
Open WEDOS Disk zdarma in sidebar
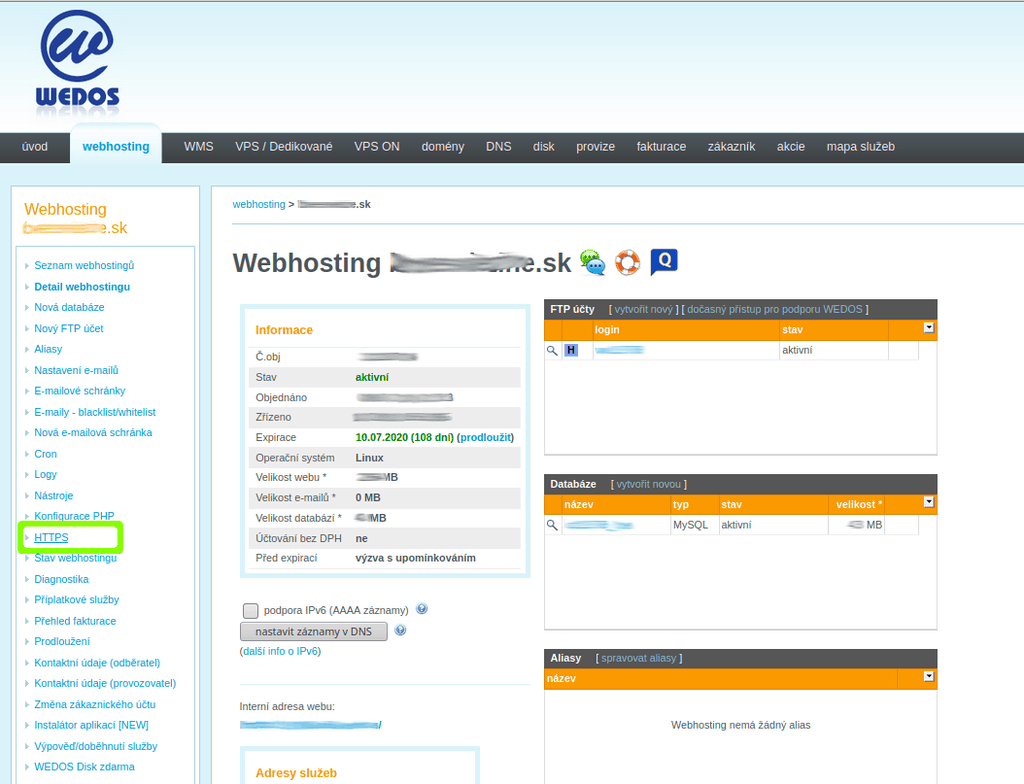[84, 767]
